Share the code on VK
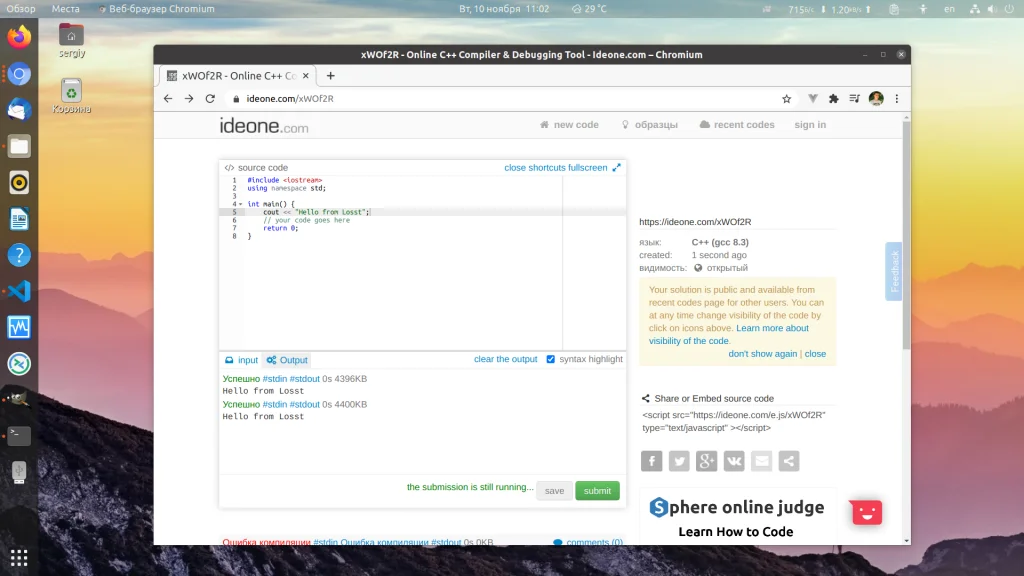The height and width of the screenshot is (576, 1024). pos(734,461)
